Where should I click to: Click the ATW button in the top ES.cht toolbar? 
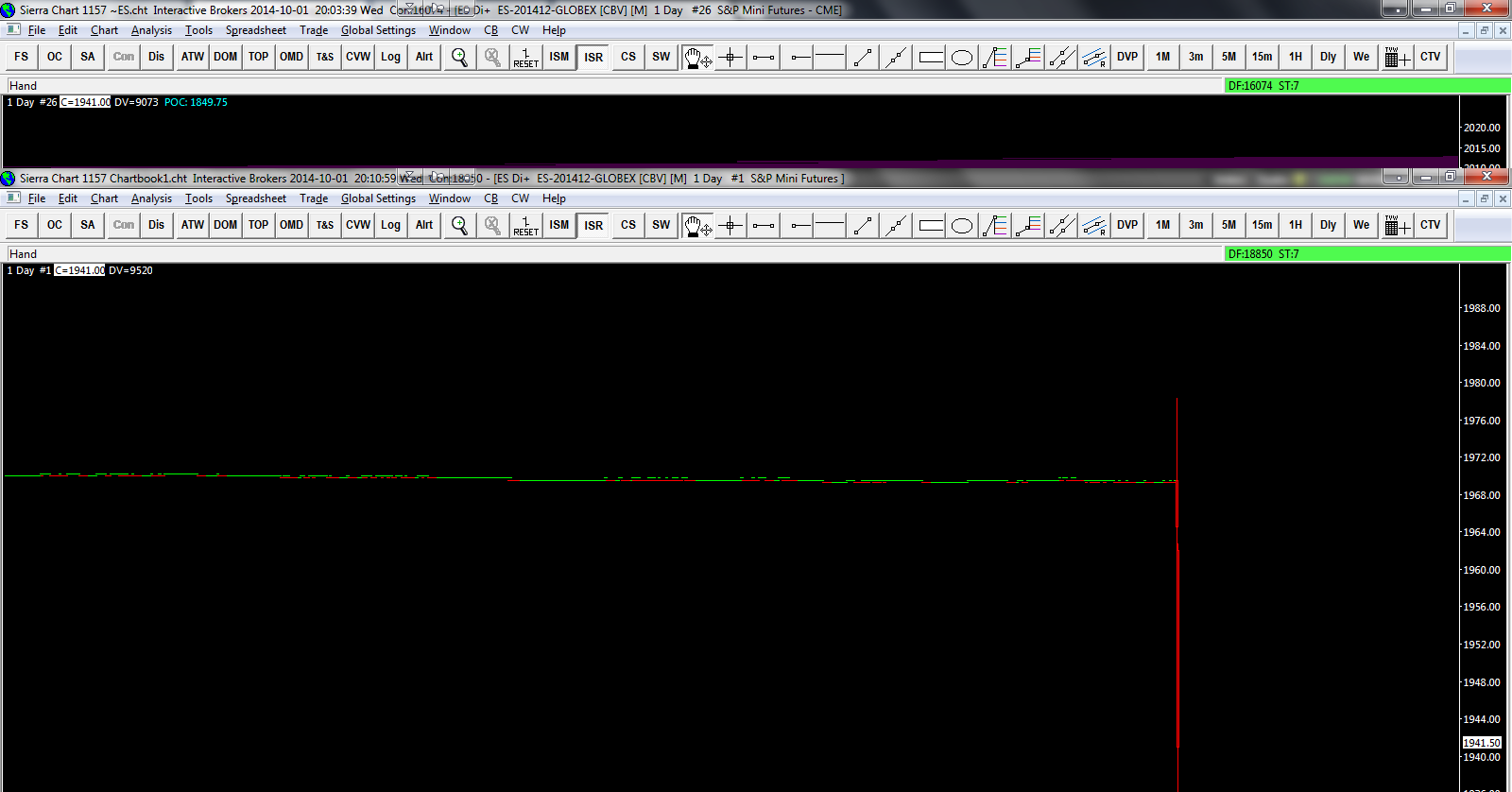point(193,57)
